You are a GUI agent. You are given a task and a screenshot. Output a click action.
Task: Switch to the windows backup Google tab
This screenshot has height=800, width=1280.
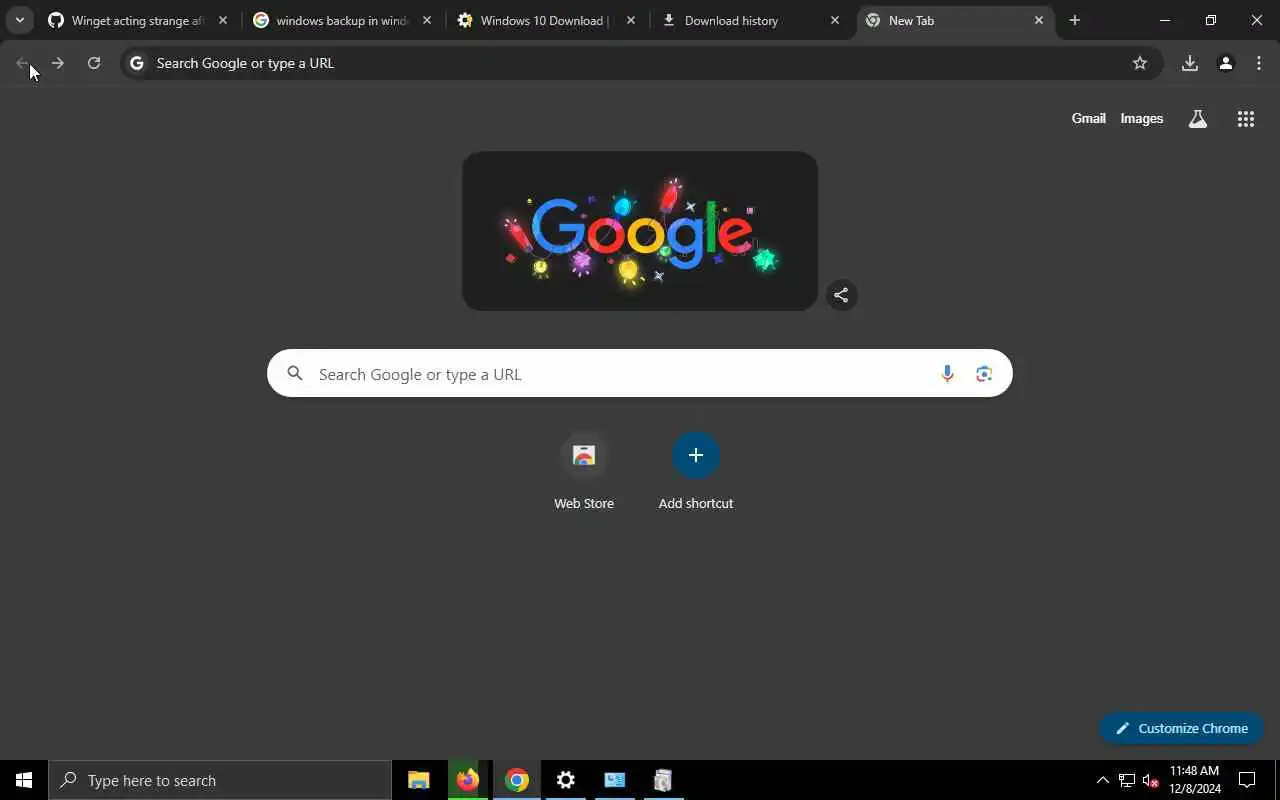pyautogui.click(x=342, y=20)
